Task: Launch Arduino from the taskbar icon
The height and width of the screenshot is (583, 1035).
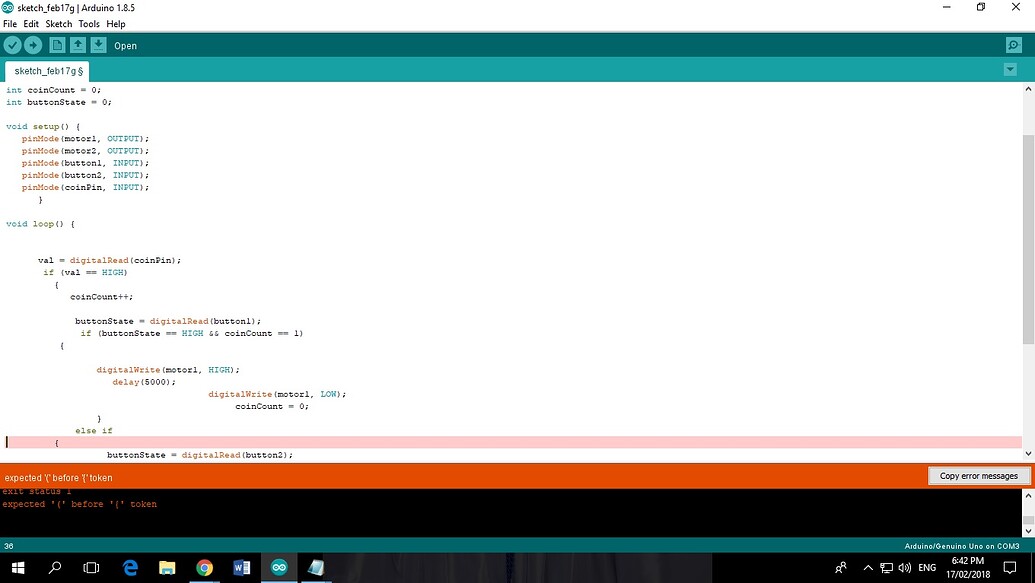Action: point(278,567)
